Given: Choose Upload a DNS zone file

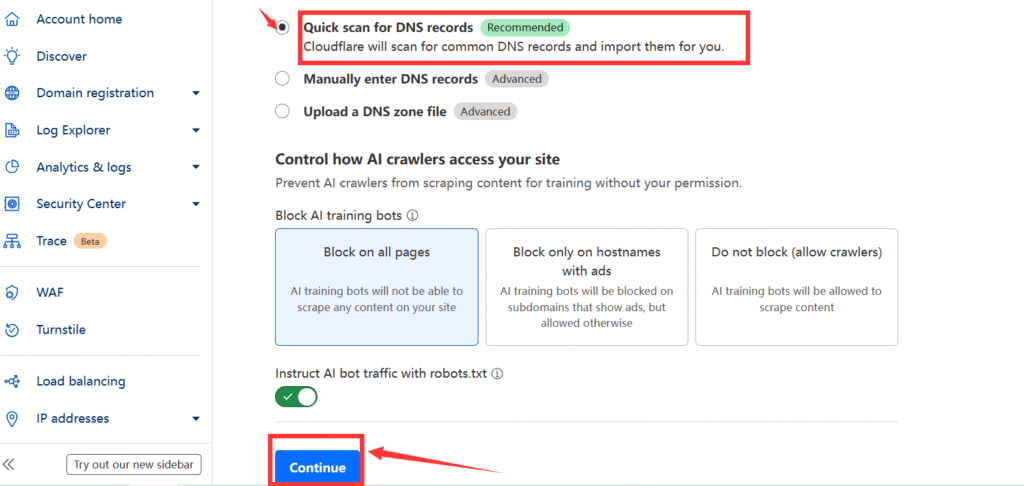Looking at the screenshot, I should 283,112.
